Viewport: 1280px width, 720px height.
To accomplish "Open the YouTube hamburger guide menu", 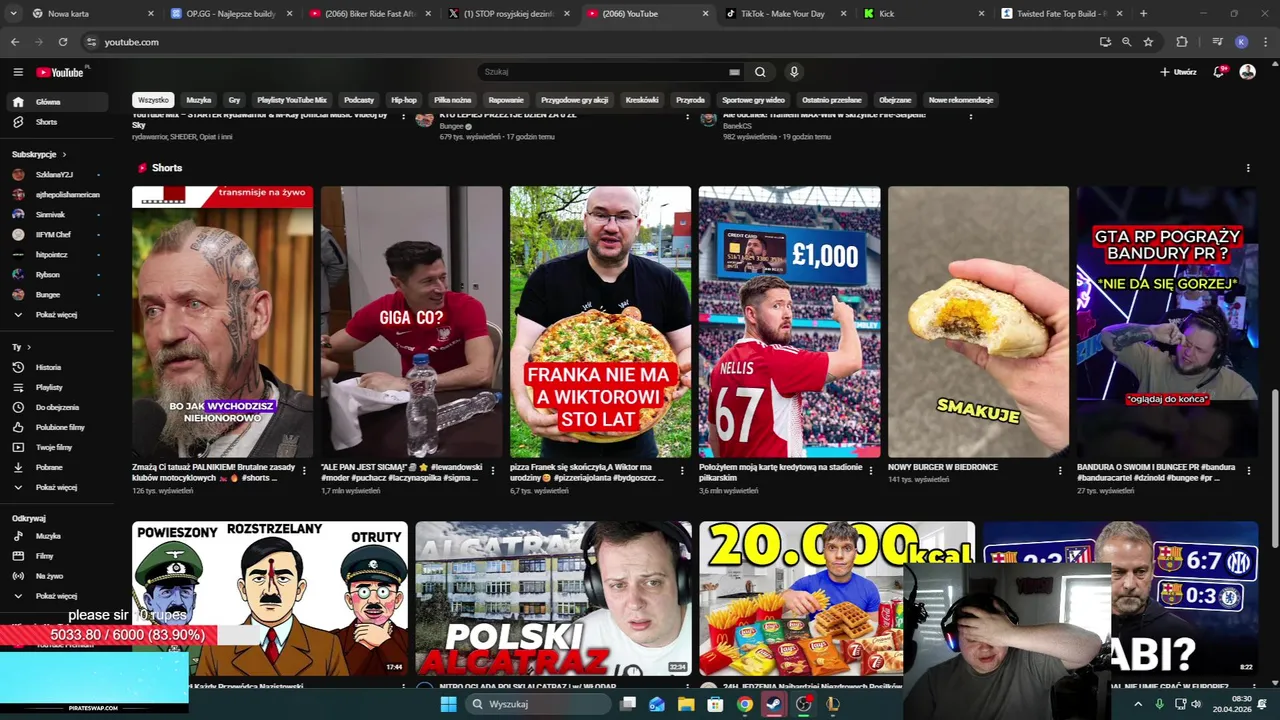I will (x=18, y=72).
